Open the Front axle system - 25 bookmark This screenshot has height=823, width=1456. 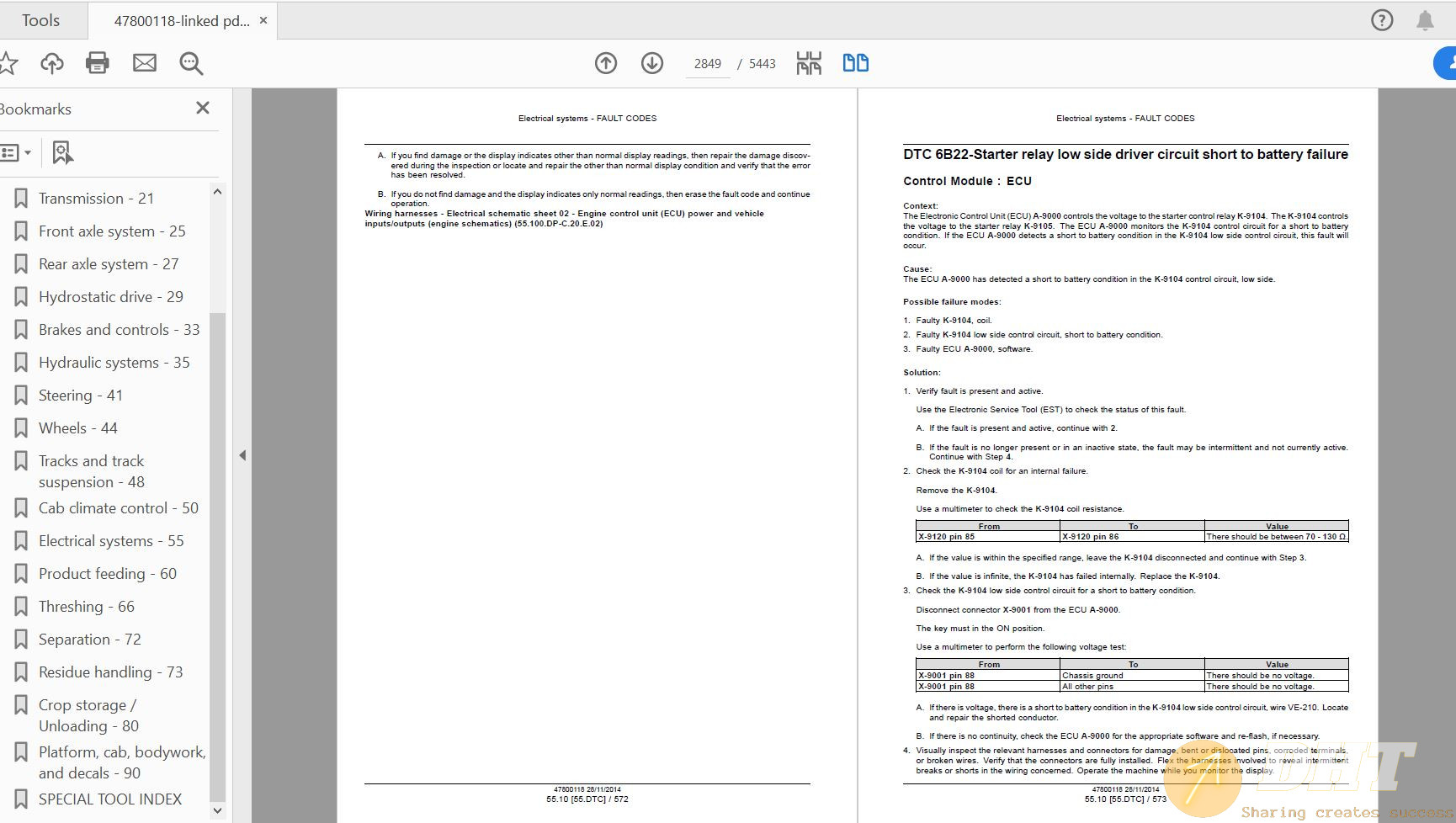112,231
